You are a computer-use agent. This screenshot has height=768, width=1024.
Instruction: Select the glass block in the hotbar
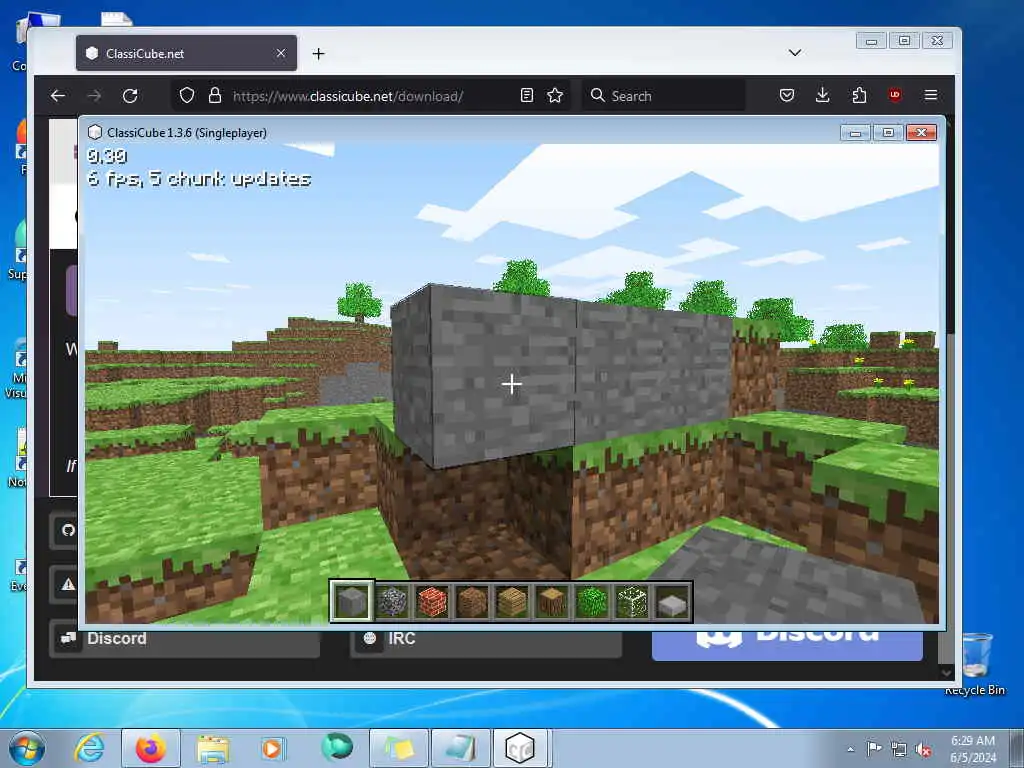pos(632,601)
